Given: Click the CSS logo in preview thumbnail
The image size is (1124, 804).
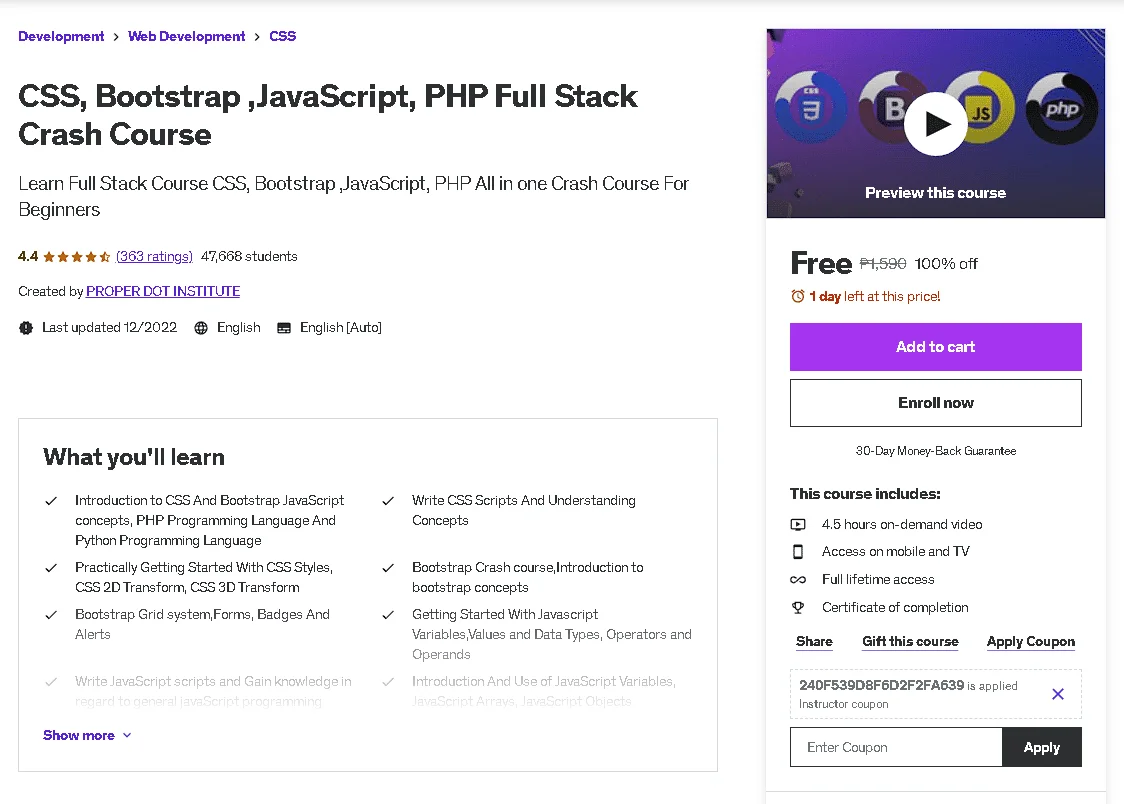Looking at the screenshot, I should 811,107.
